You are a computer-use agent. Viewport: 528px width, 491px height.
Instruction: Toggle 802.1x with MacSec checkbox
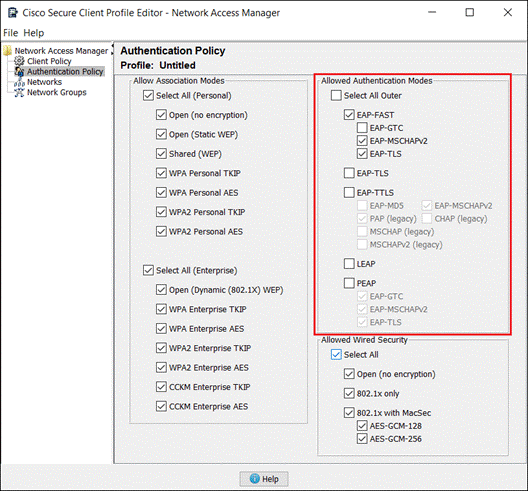tap(349, 413)
